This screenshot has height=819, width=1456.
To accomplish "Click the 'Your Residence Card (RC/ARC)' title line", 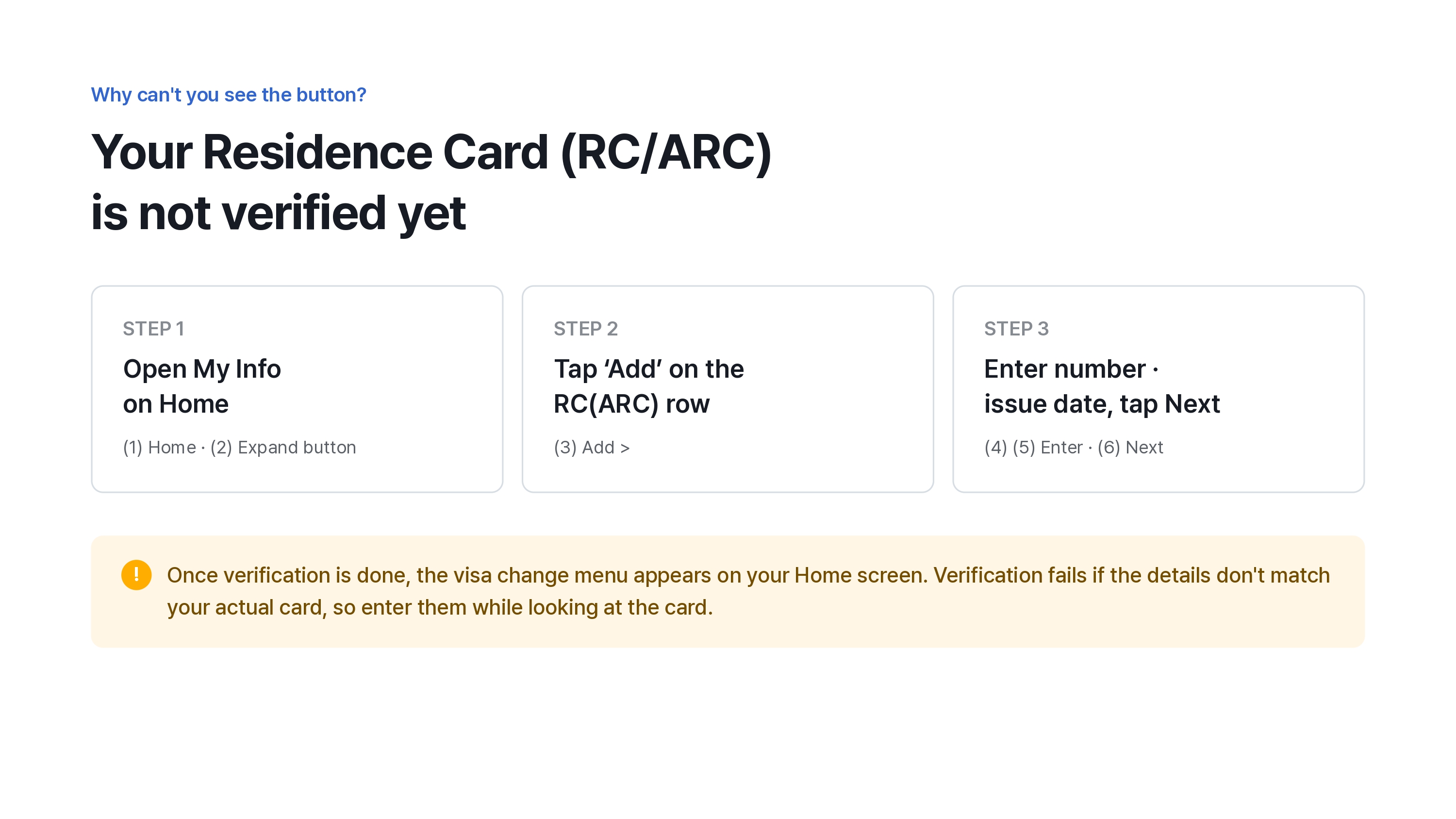I will point(431,152).
